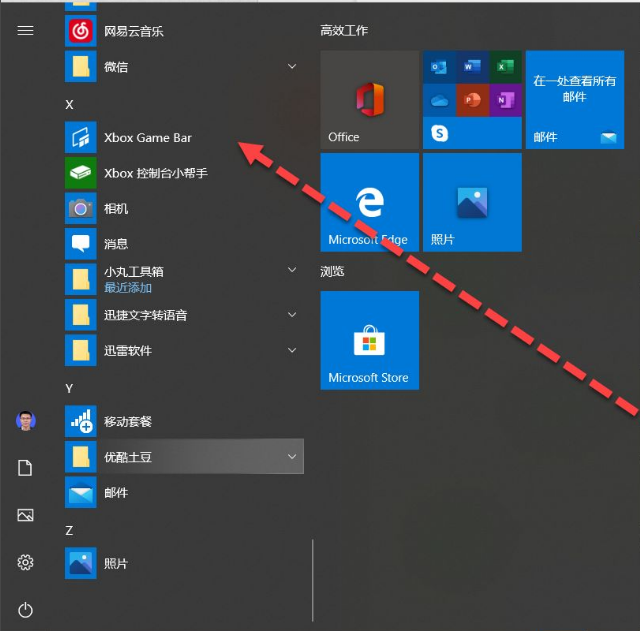
Task: Open Settings gear in left rail
Action: pos(26,563)
